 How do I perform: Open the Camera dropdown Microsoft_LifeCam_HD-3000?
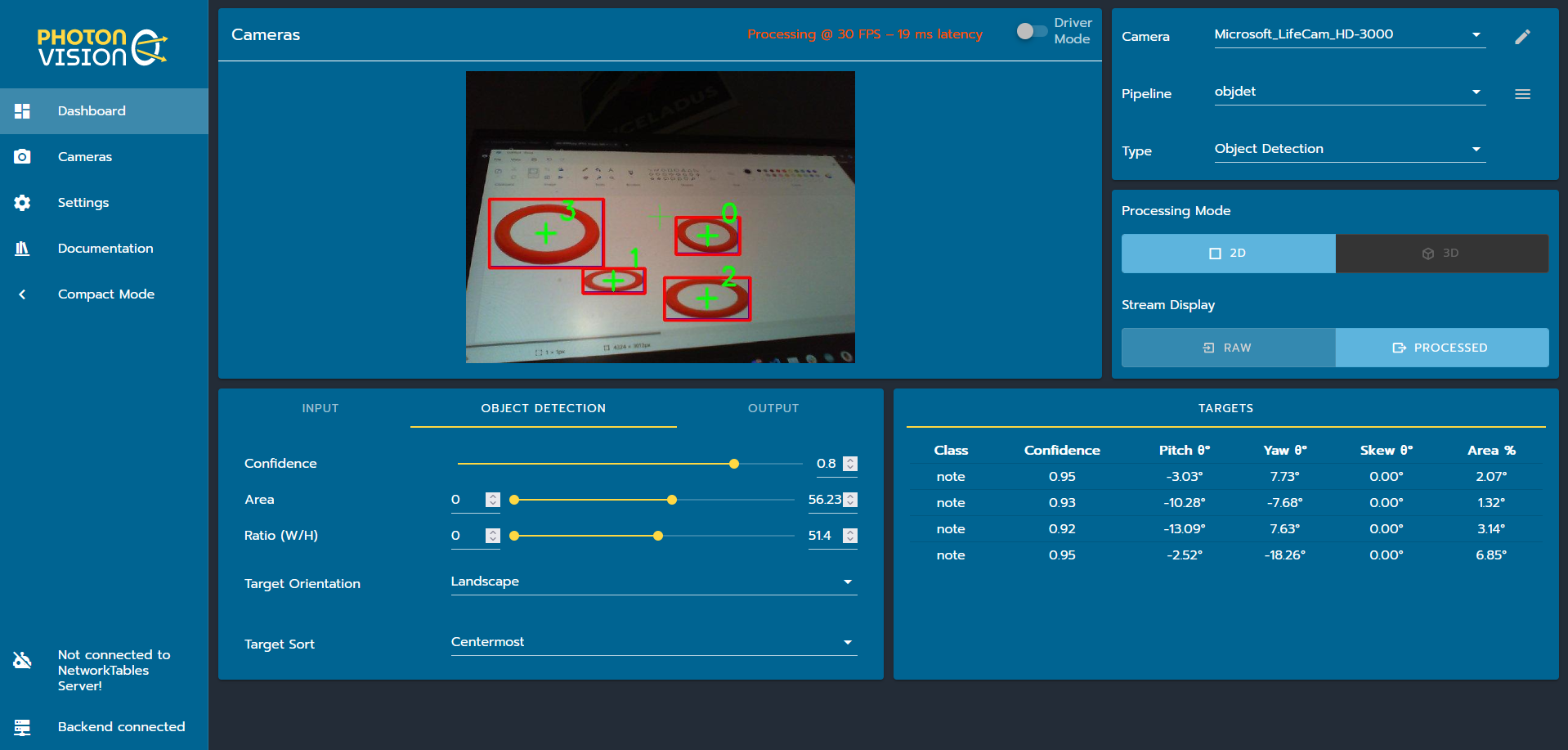click(1350, 34)
